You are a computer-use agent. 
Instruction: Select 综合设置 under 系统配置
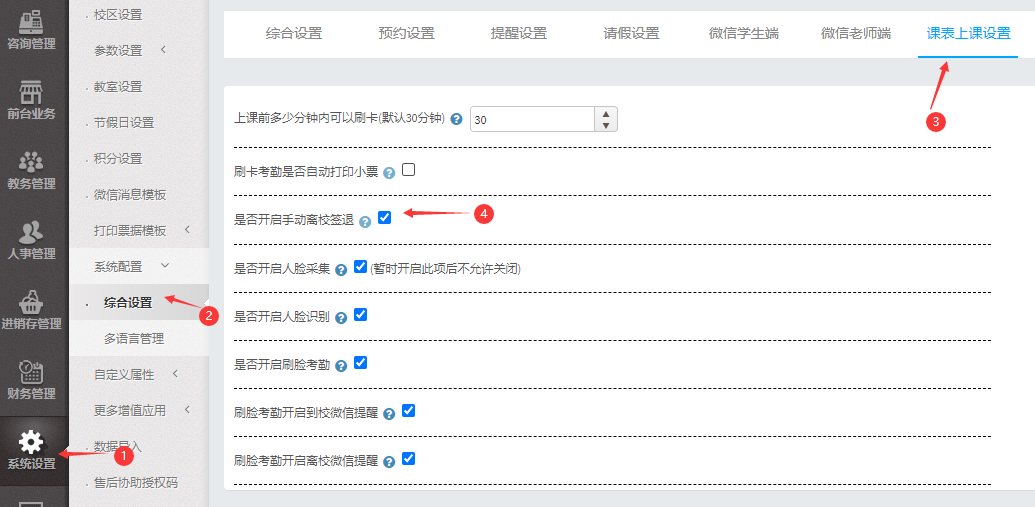click(x=128, y=303)
